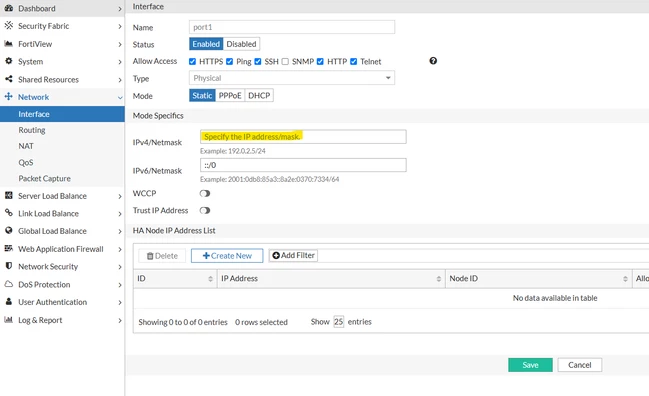Uncheck the HTTPS access checkbox

coord(192,62)
